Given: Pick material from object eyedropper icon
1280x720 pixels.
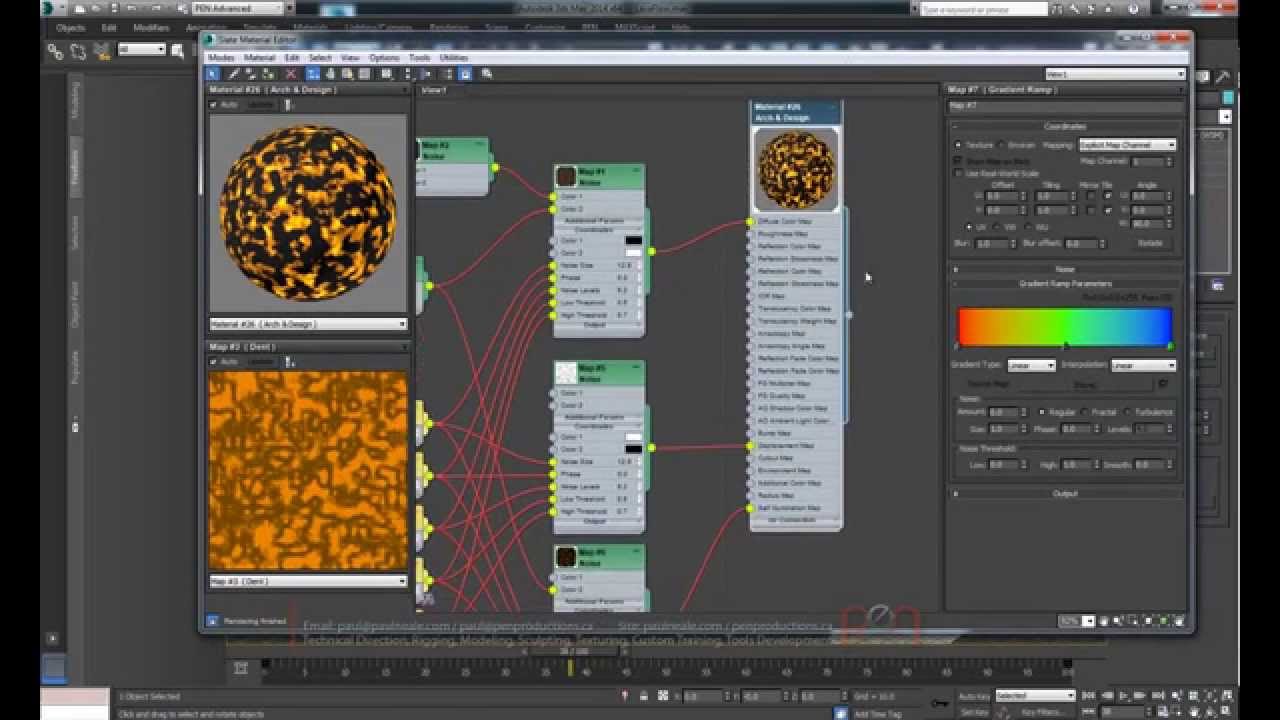Looking at the screenshot, I should 233,73.
